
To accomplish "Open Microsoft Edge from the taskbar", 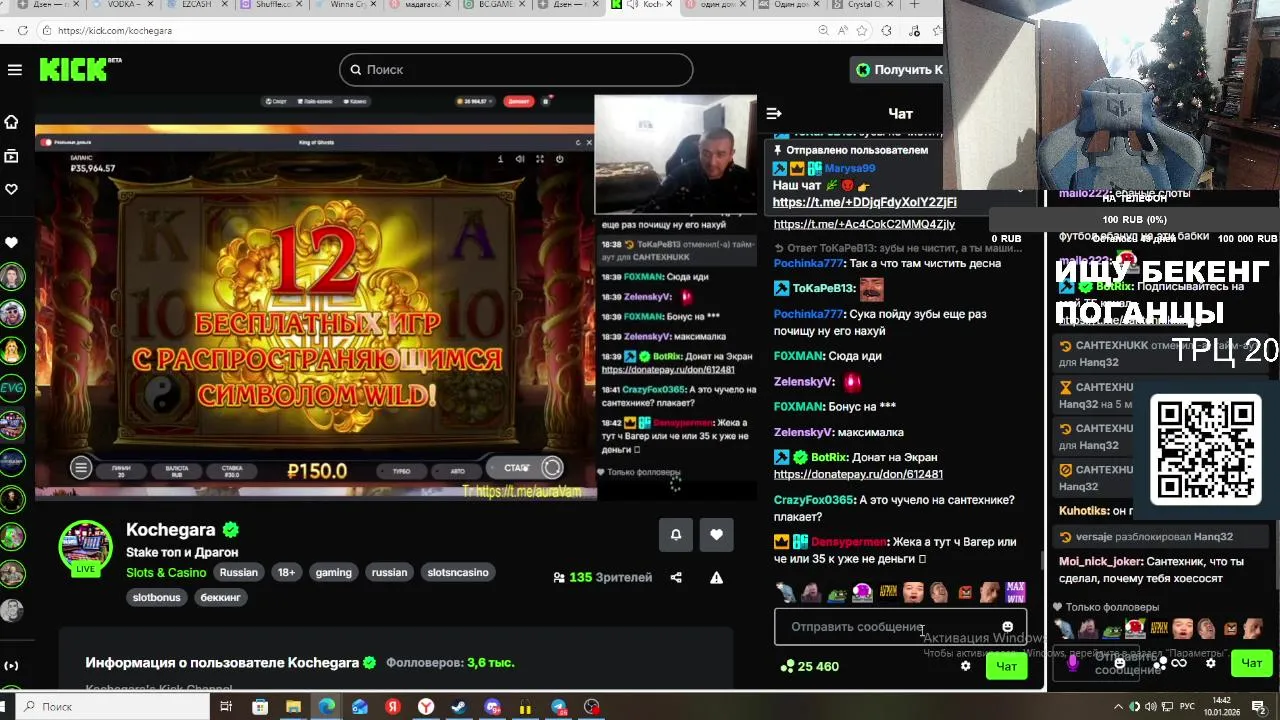I will click(x=326, y=707).
